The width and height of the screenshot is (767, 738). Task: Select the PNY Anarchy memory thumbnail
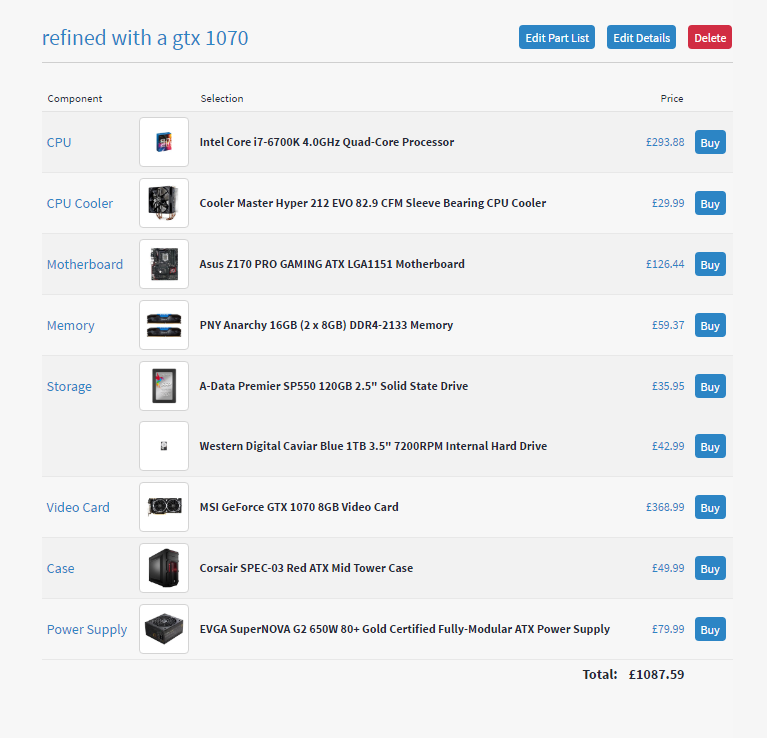tap(164, 325)
